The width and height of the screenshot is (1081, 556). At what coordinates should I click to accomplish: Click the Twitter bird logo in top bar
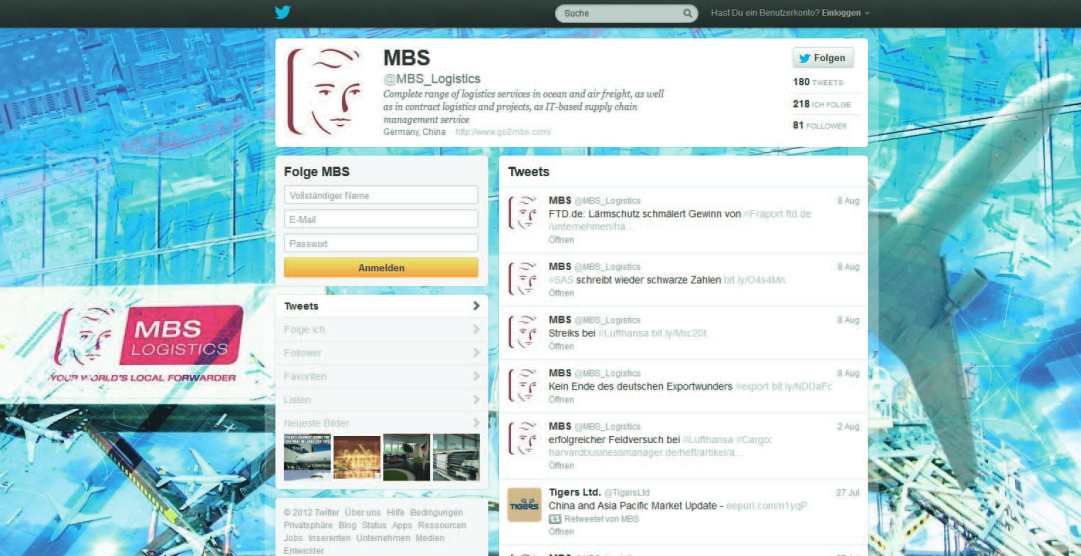(283, 13)
